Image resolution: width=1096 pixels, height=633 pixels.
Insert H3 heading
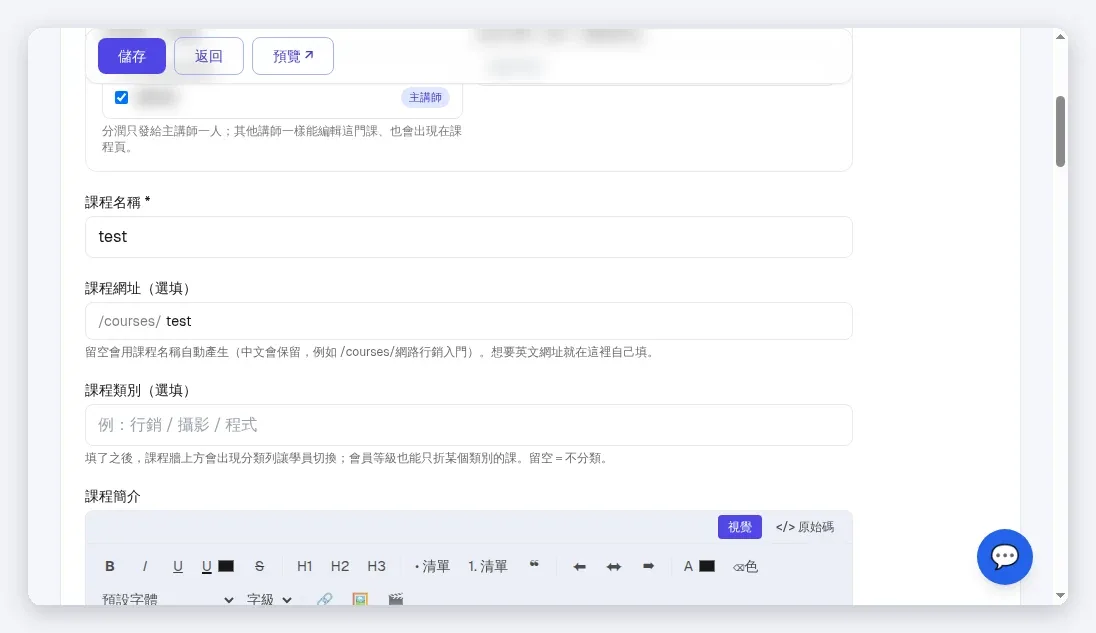[377, 567]
